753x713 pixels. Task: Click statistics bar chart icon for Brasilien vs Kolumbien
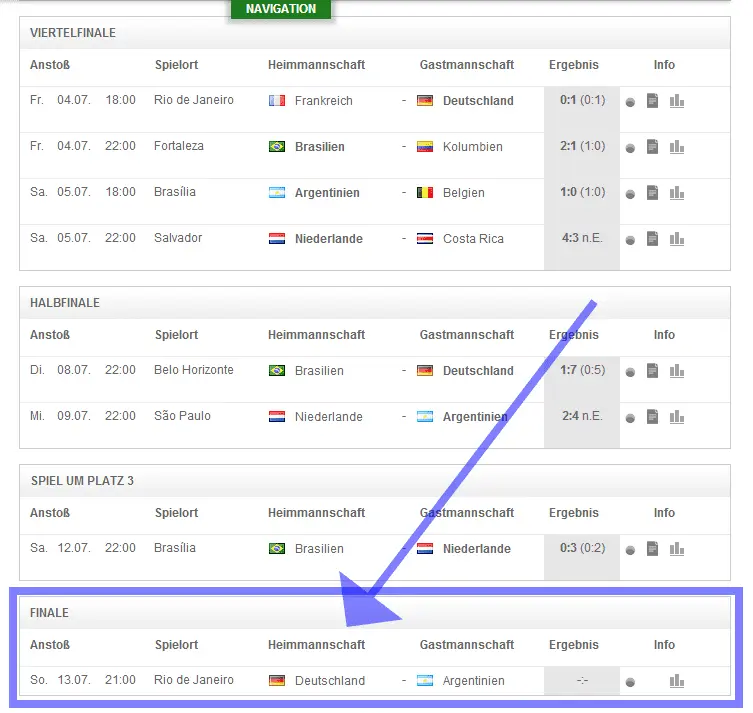[x=677, y=147]
